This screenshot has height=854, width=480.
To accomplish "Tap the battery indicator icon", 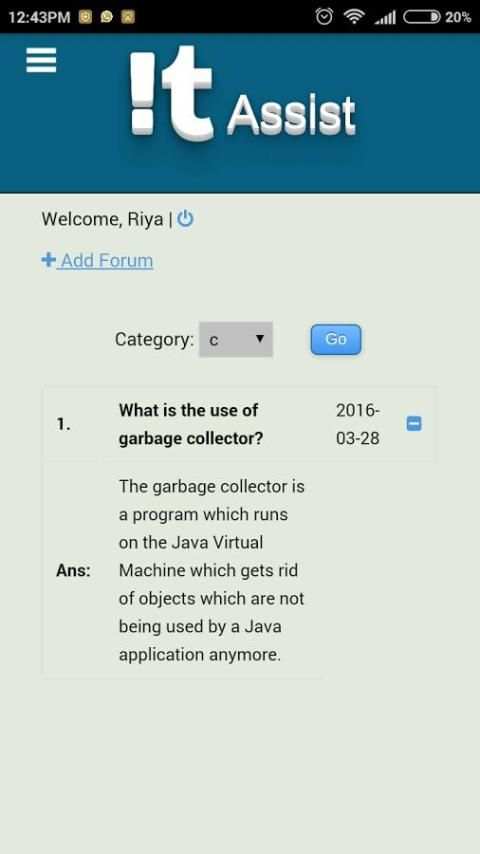I will (x=422, y=17).
